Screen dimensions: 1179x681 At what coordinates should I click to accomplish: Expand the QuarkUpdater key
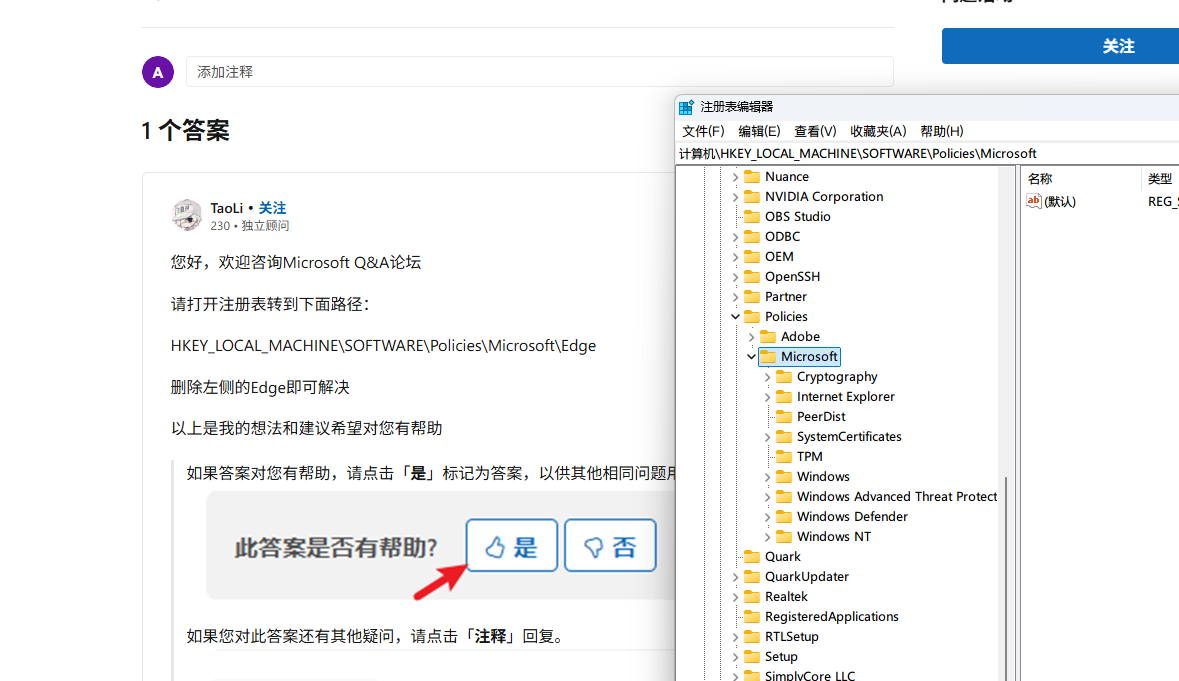(x=735, y=577)
